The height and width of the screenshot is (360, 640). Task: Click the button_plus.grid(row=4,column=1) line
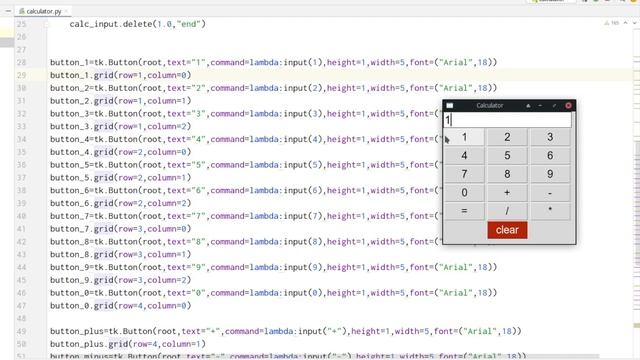128,344
